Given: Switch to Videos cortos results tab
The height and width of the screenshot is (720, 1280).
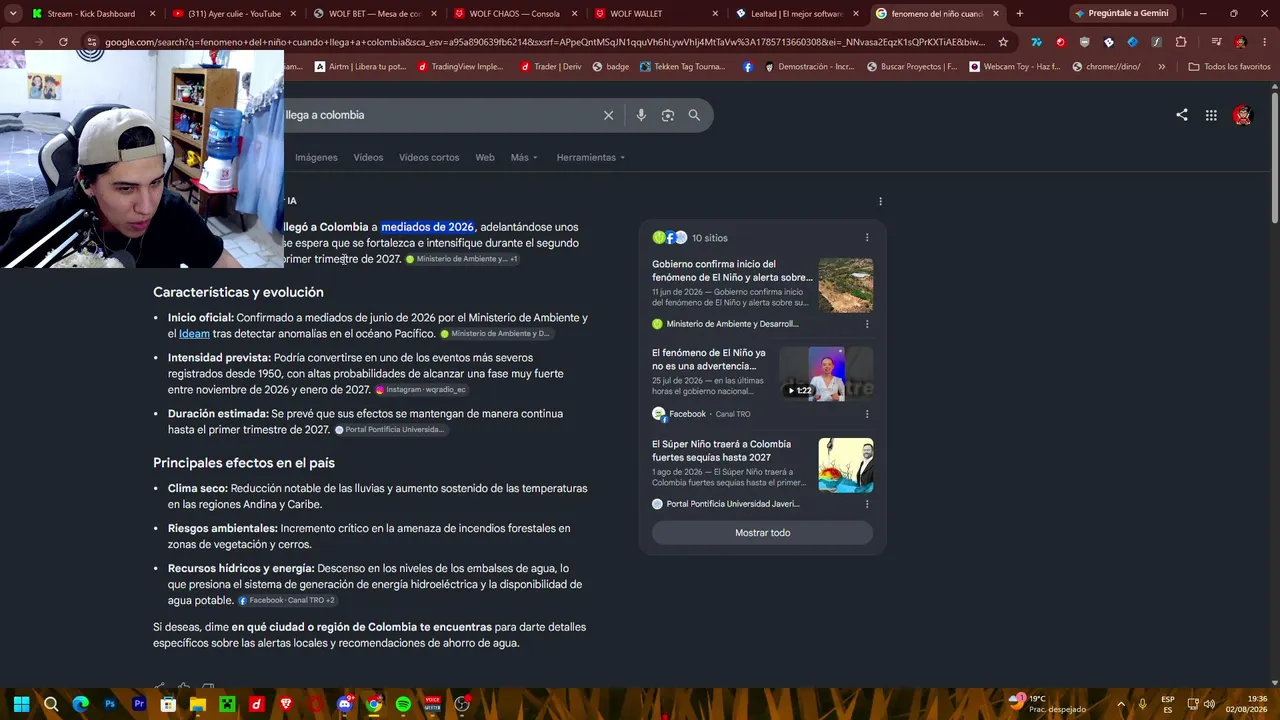Looking at the screenshot, I should coord(429,157).
